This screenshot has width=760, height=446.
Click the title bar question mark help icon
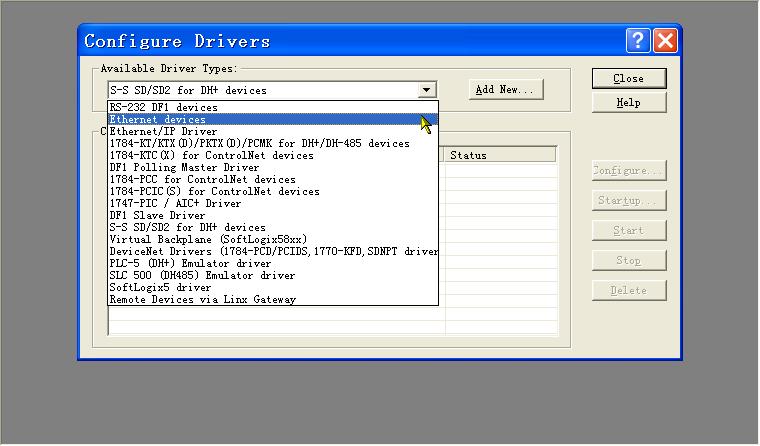click(x=638, y=40)
